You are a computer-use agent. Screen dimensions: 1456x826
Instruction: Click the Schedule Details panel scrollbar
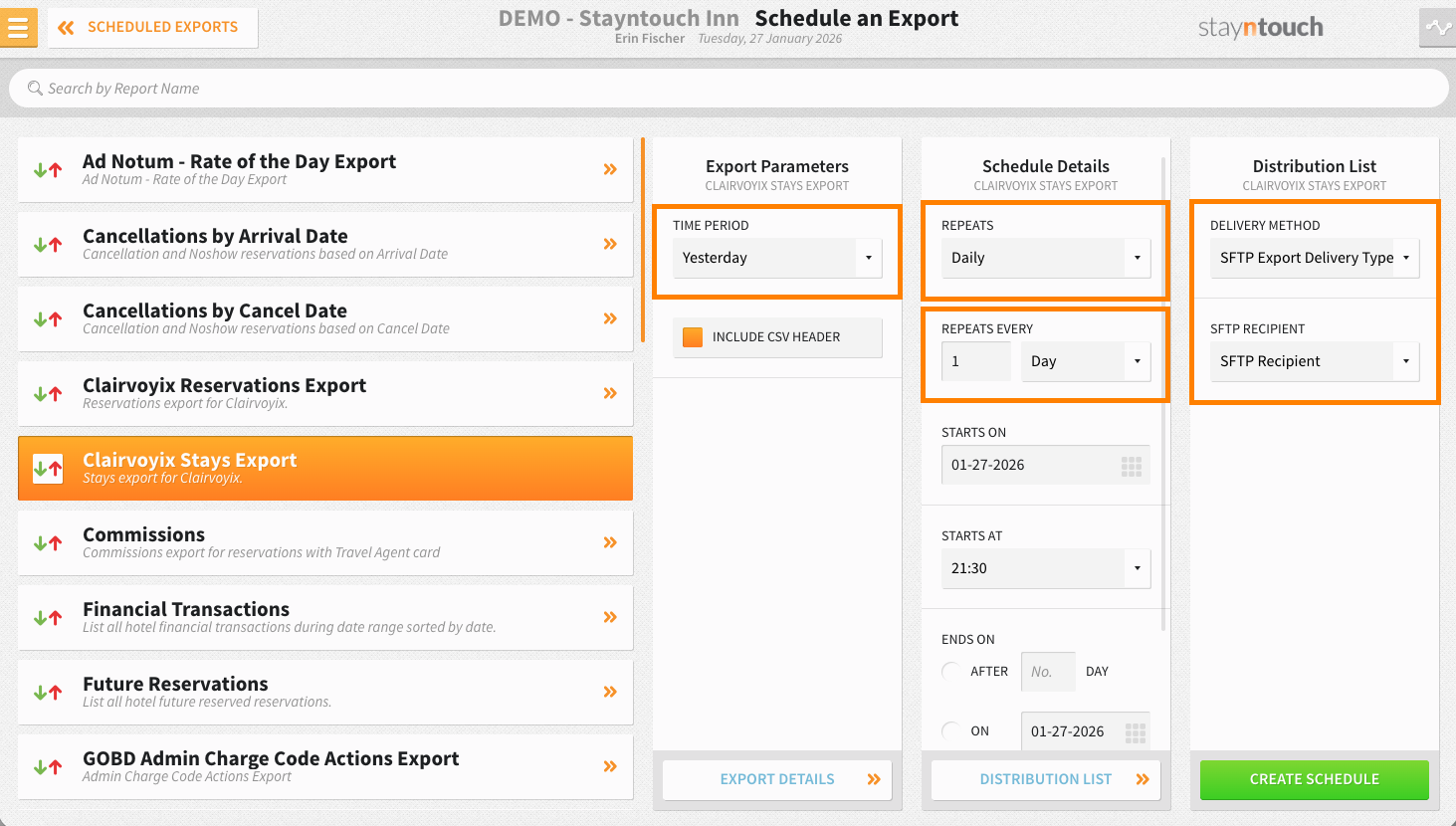[x=1163, y=393]
